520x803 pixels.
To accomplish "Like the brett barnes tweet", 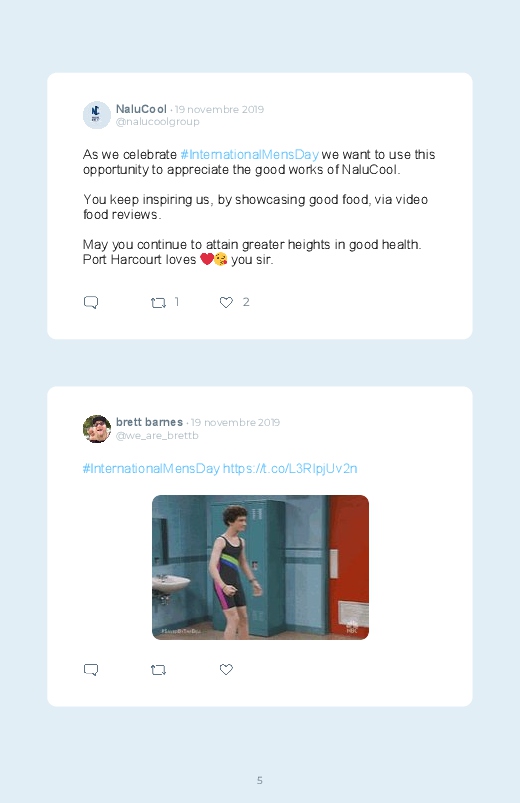I will (226, 669).
